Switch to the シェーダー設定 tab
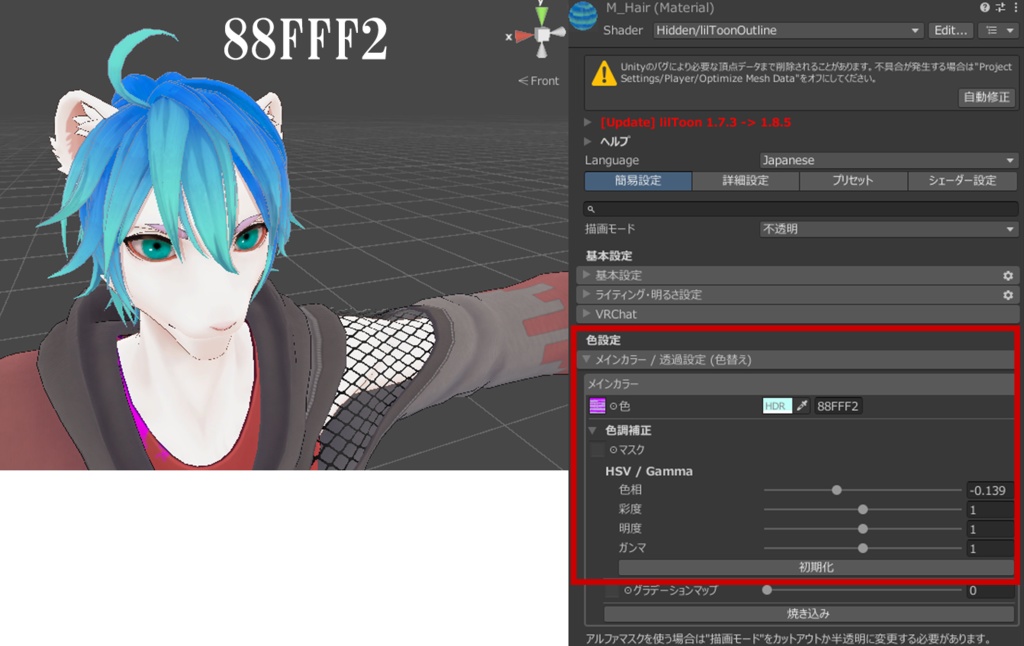 tap(963, 181)
